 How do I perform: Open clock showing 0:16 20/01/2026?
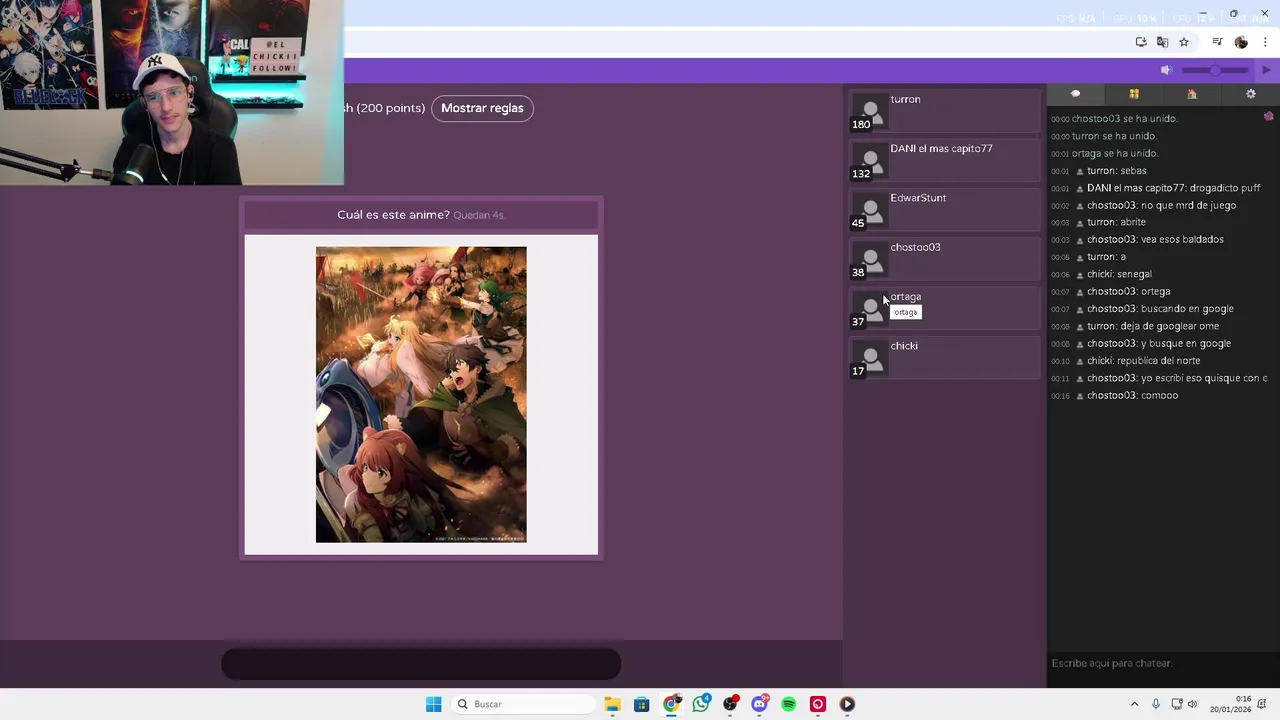[1230, 704]
